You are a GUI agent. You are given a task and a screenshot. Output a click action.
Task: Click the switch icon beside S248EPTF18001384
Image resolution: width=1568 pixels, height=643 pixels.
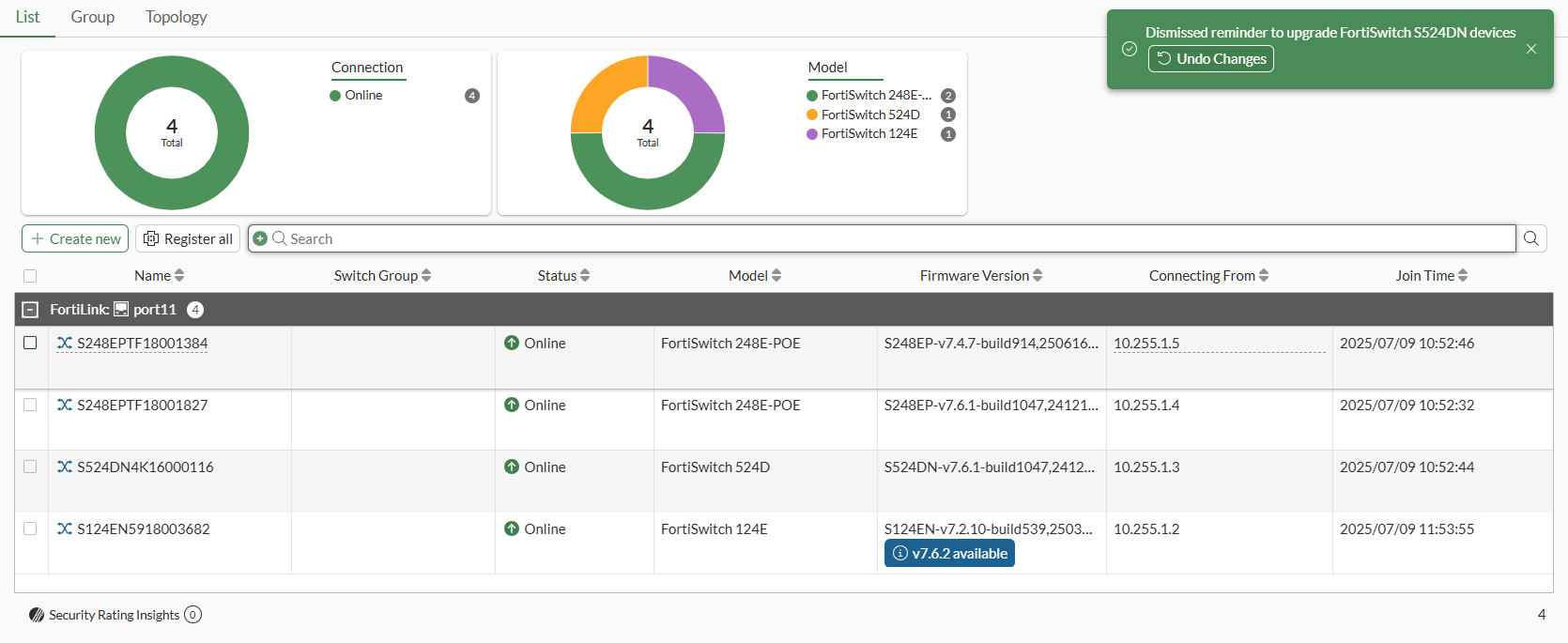[x=65, y=344]
